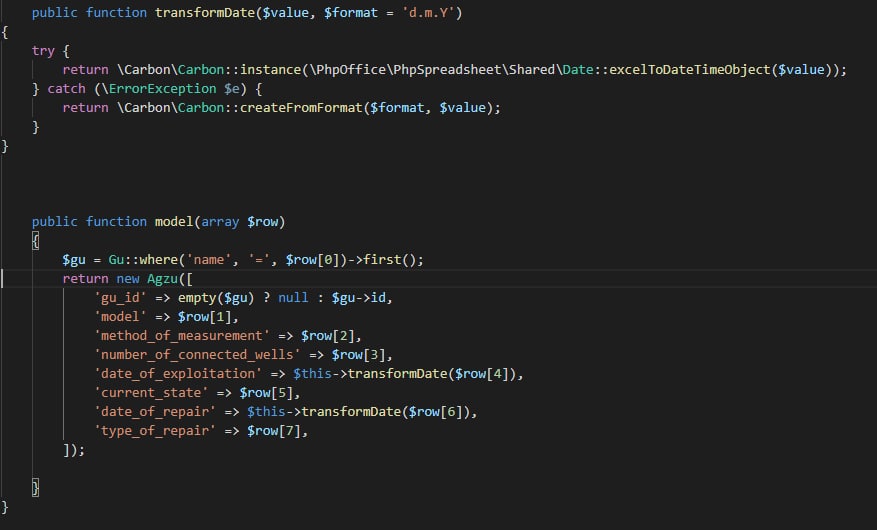Click the 'type_of_repair' key
Viewport: 877px width, 530px height.
(x=155, y=431)
